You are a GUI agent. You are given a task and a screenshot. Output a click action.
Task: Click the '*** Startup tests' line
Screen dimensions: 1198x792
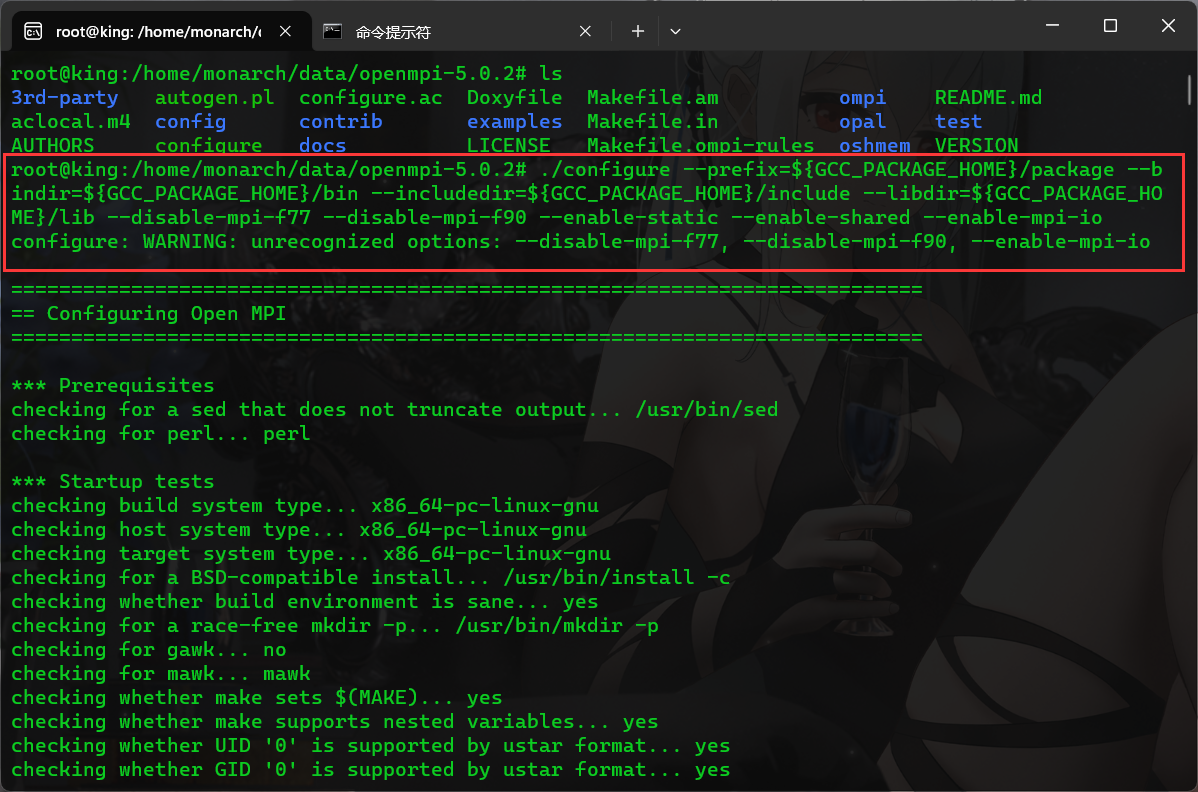pos(112,481)
